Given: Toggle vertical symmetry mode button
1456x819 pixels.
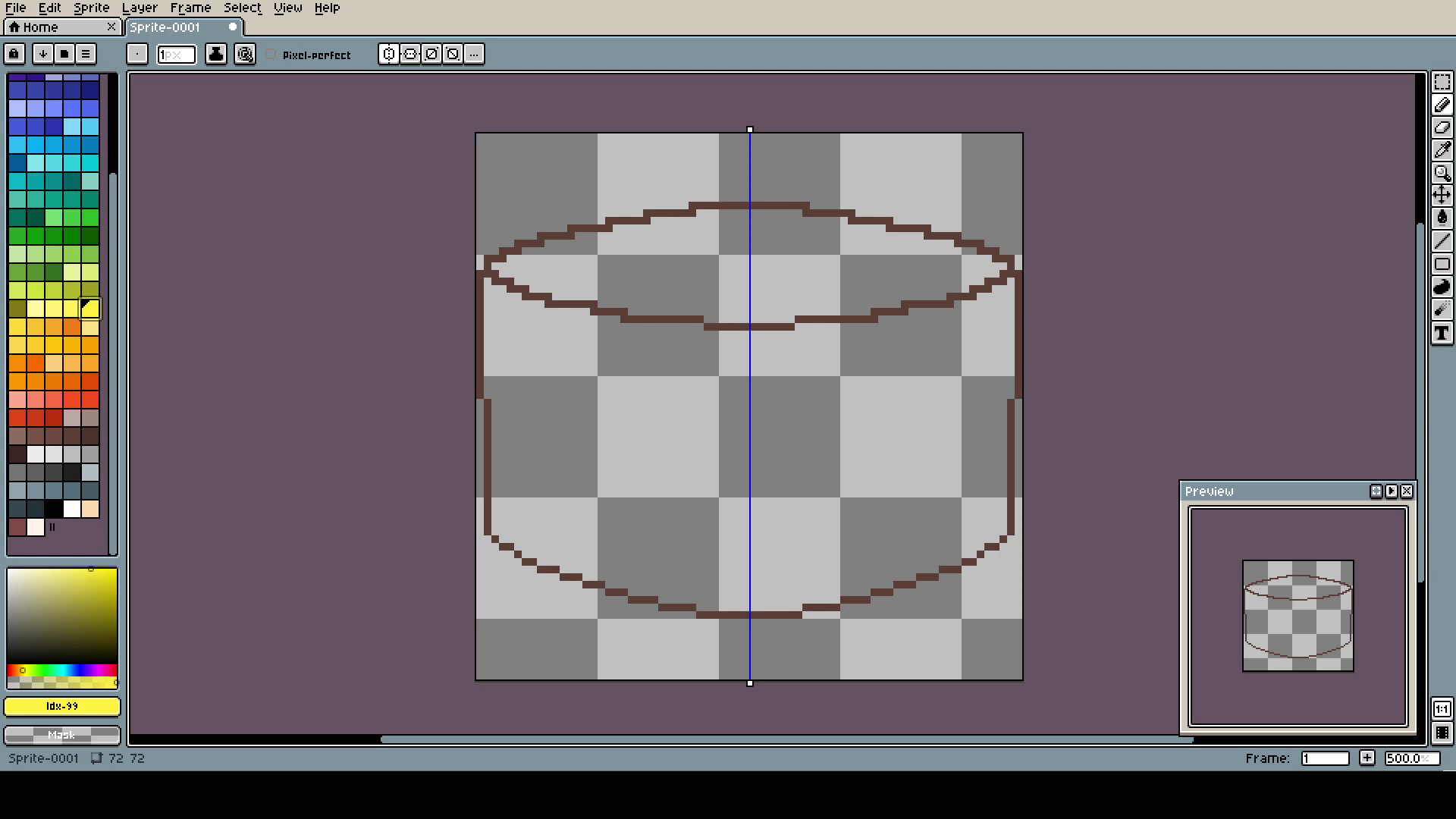Looking at the screenshot, I should (410, 54).
